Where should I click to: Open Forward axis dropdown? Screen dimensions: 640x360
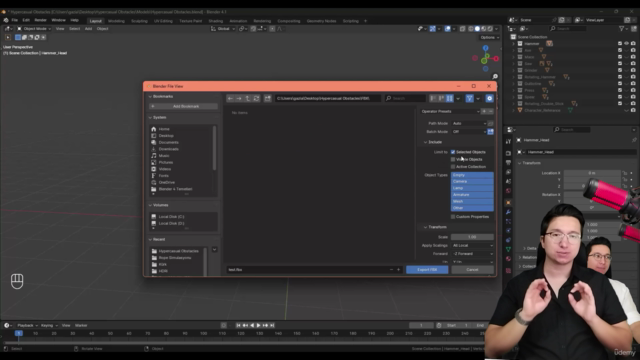(x=472, y=254)
